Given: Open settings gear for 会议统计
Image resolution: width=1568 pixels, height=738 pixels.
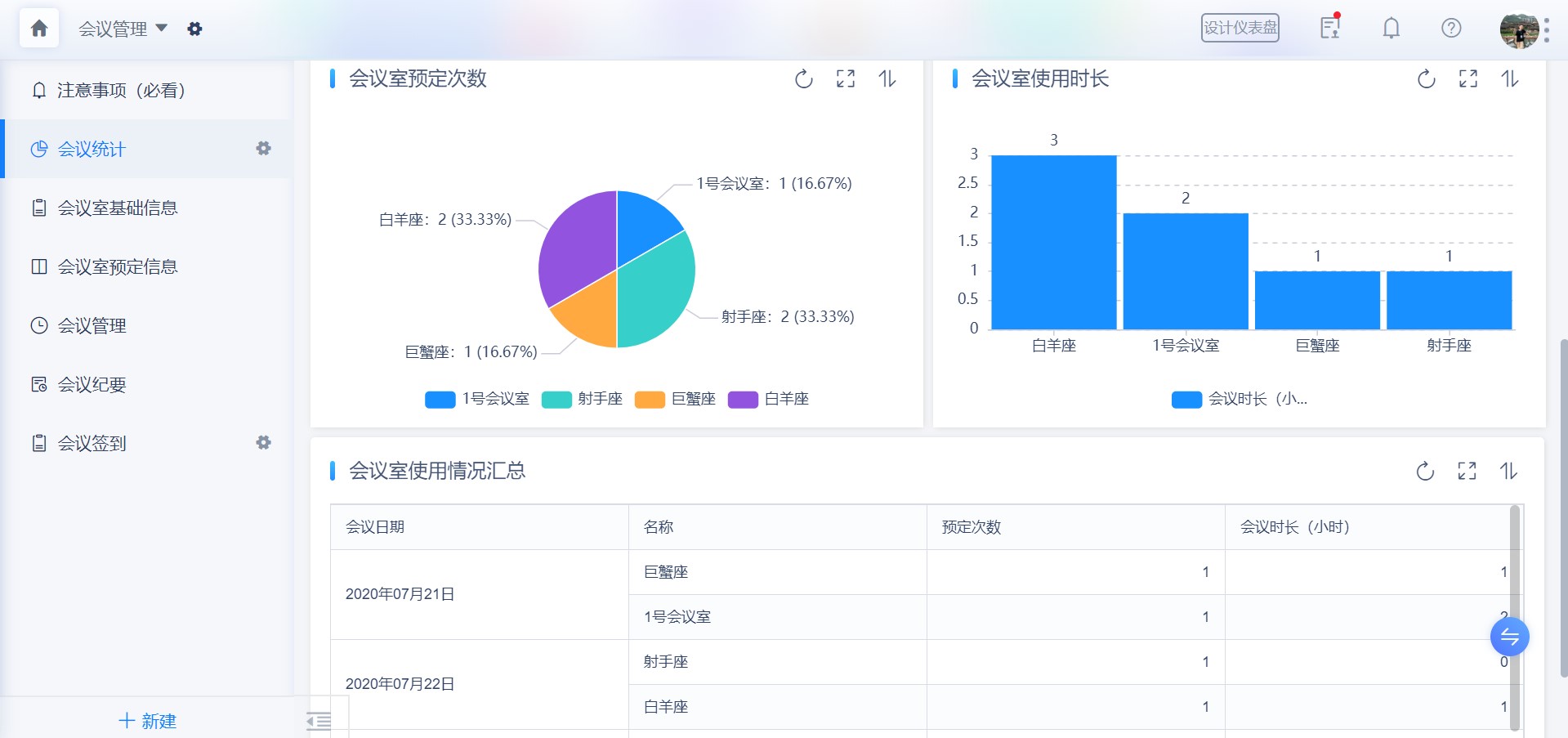Looking at the screenshot, I should click(263, 149).
